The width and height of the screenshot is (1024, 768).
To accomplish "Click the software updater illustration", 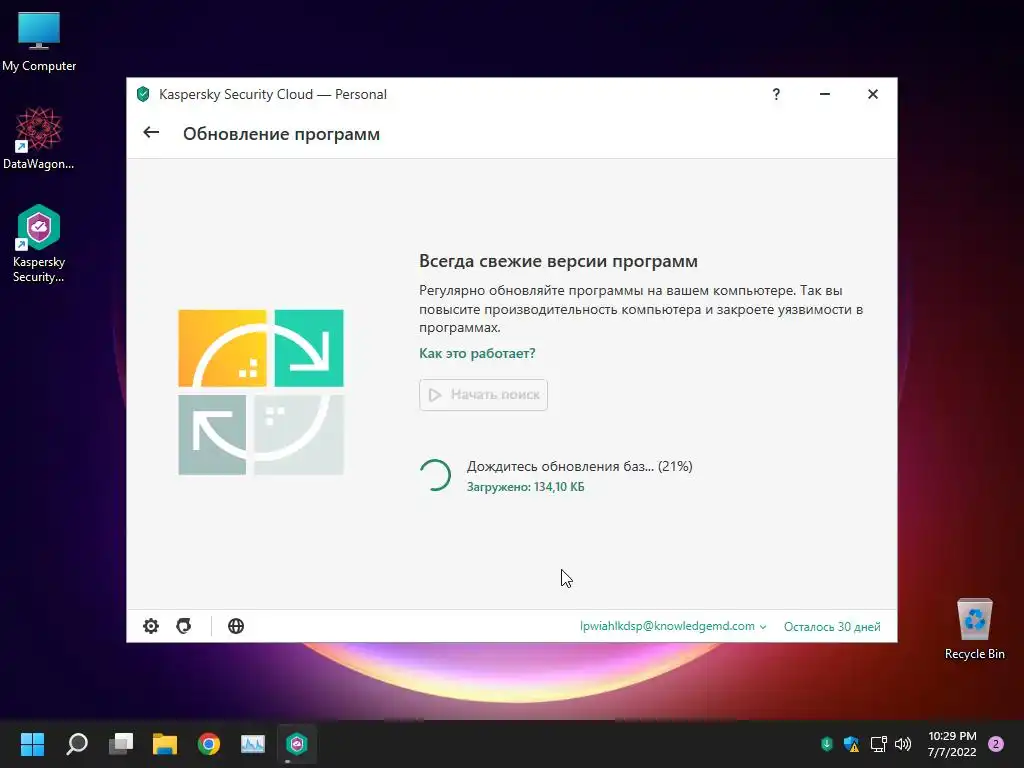I will click(261, 392).
